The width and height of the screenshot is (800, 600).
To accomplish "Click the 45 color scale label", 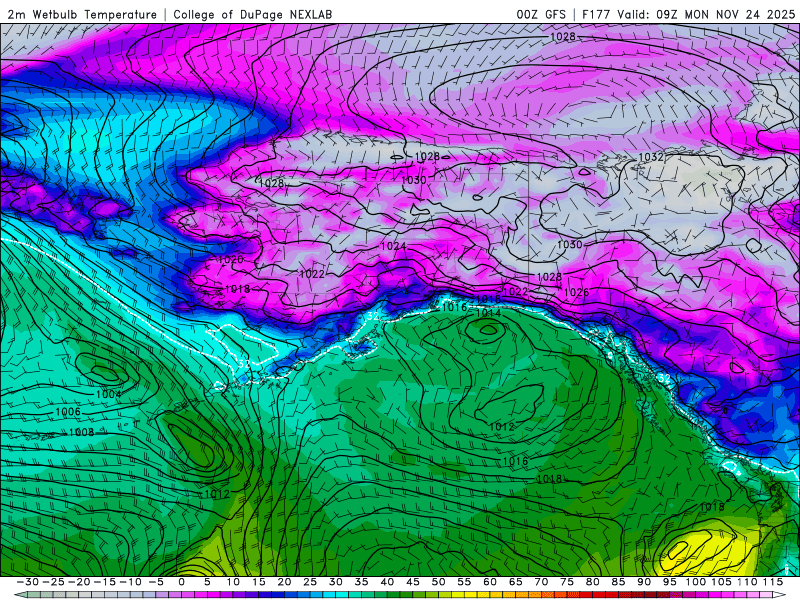I will [413, 582].
